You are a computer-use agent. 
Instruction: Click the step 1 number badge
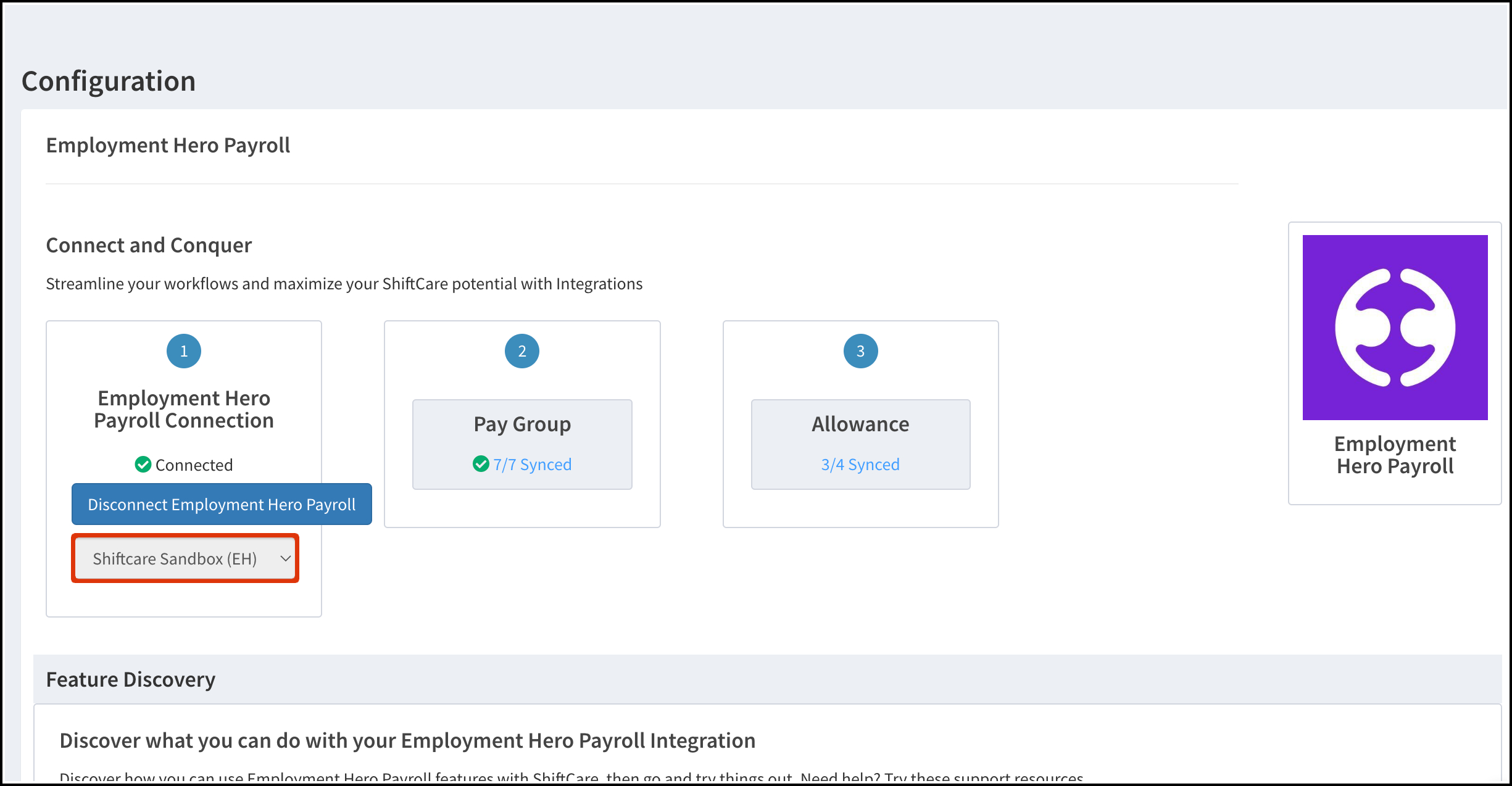[x=184, y=351]
